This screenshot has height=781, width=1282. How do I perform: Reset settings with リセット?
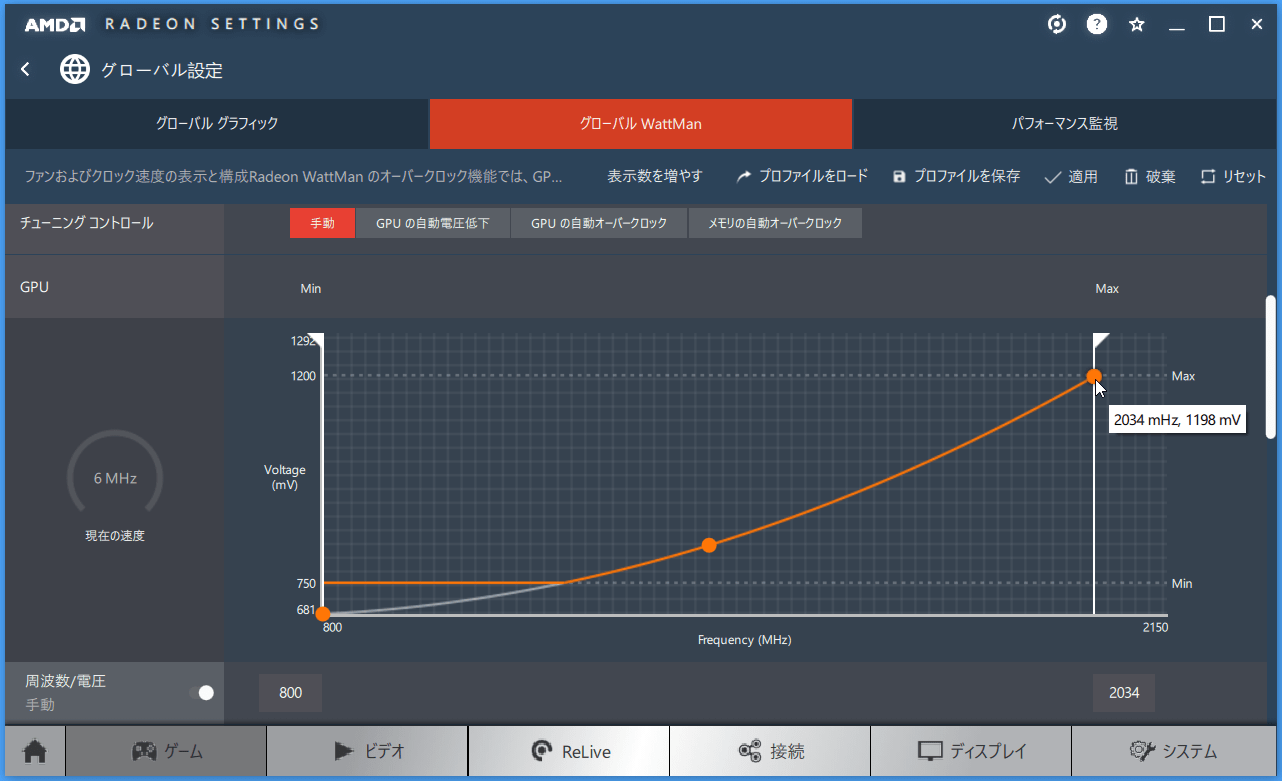click(1233, 176)
